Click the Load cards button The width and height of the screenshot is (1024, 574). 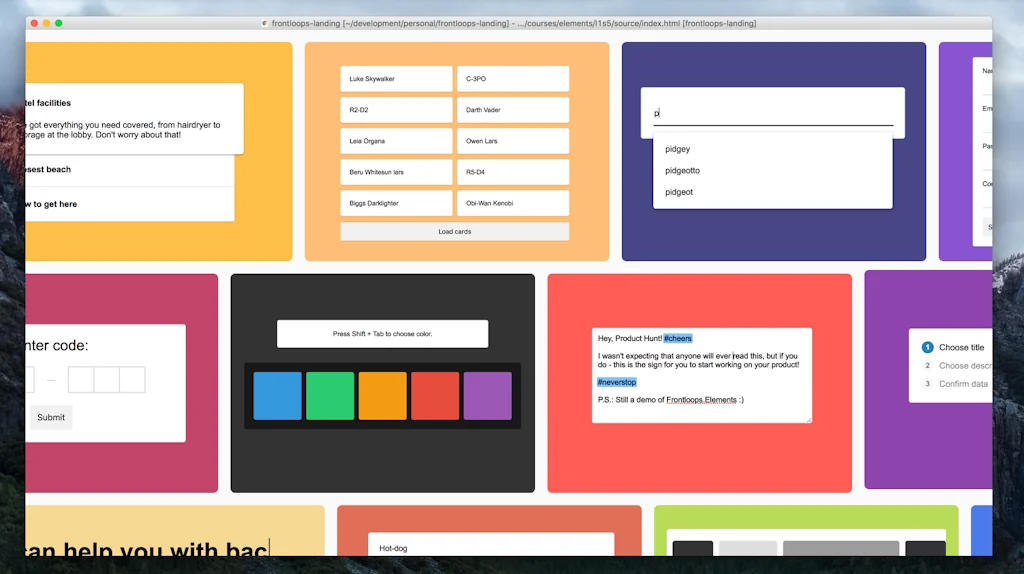(x=455, y=232)
